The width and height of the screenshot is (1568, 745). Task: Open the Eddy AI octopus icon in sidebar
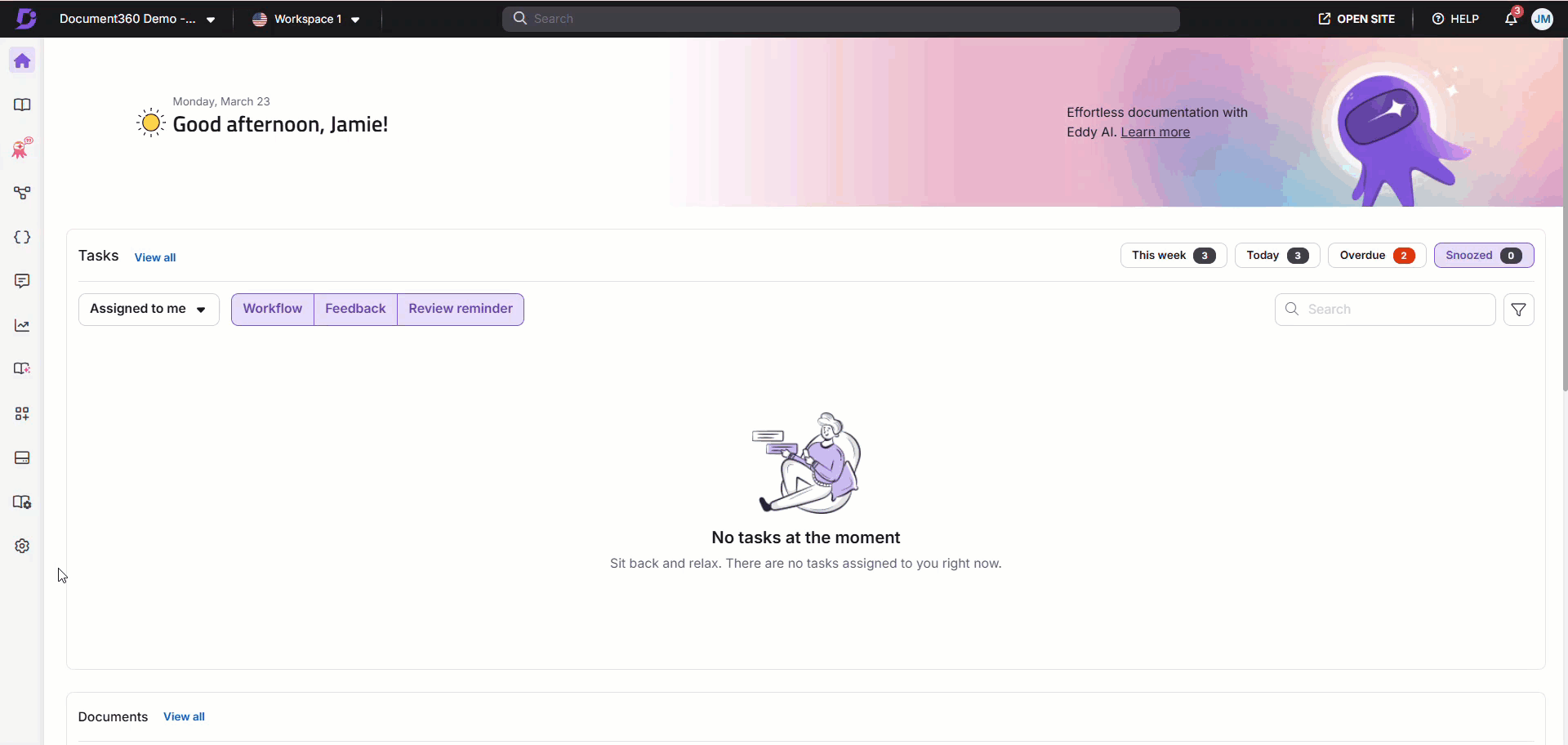22,149
